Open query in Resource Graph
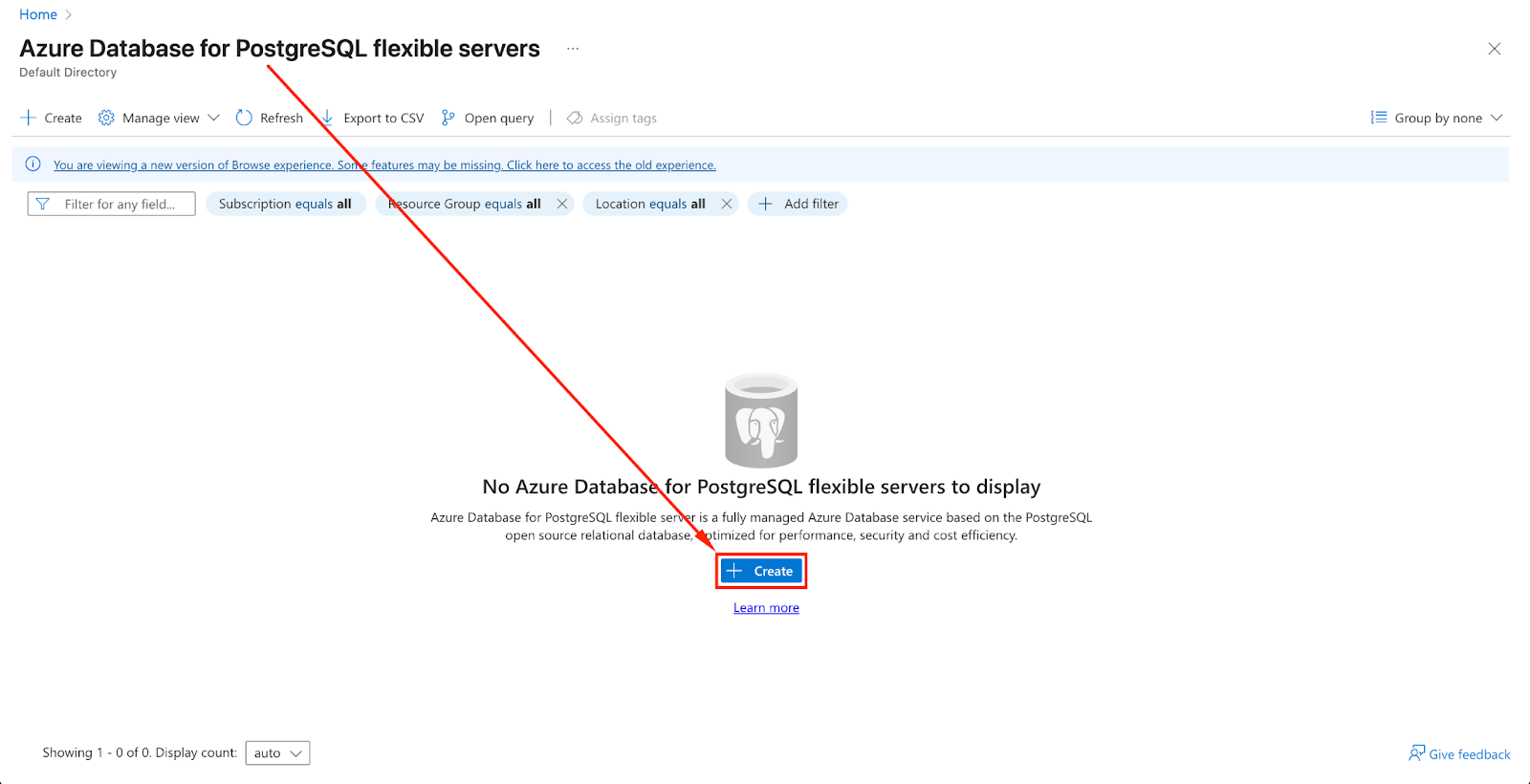 [488, 118]
